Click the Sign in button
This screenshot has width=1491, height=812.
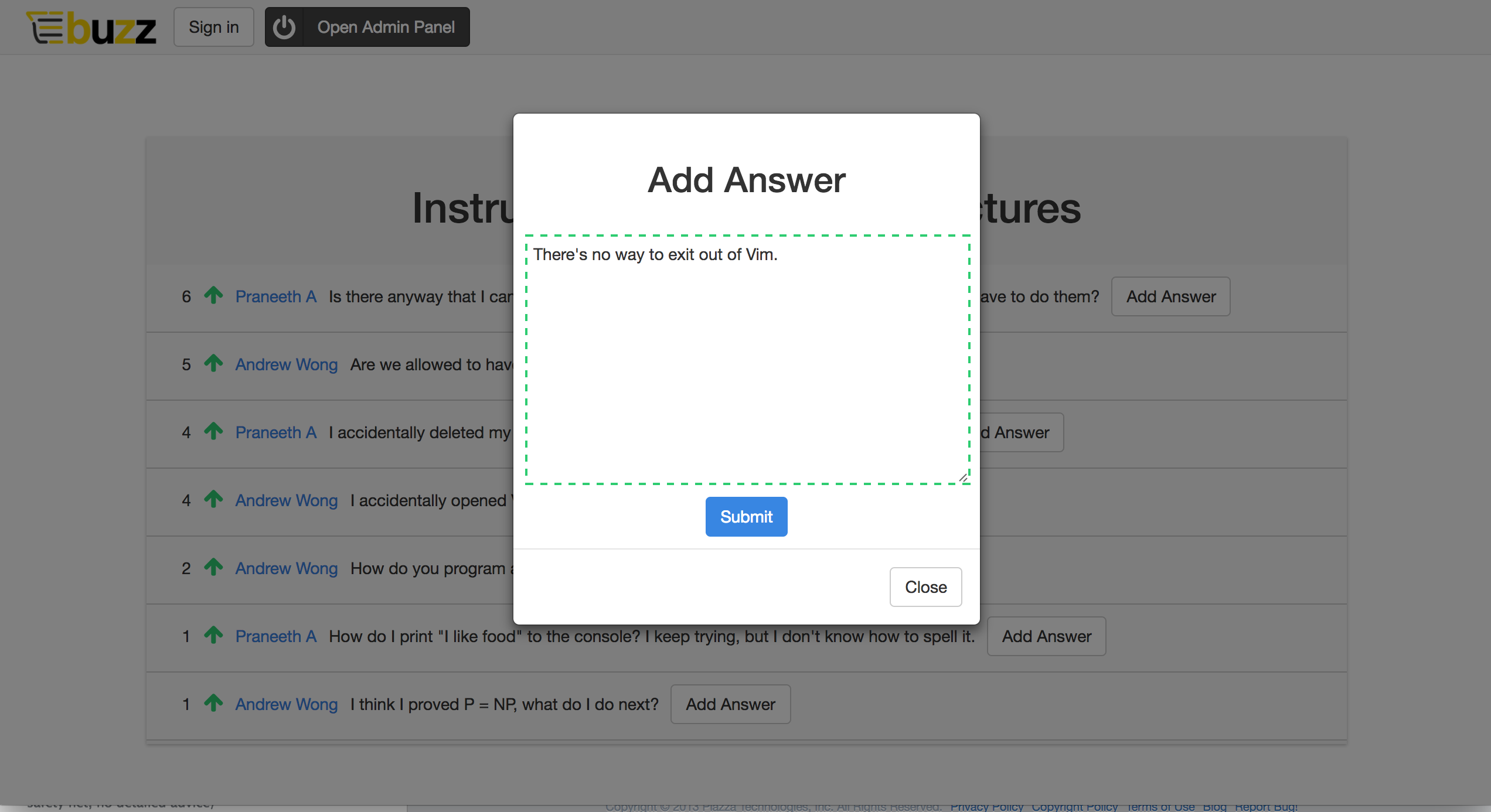pos(214,27)
